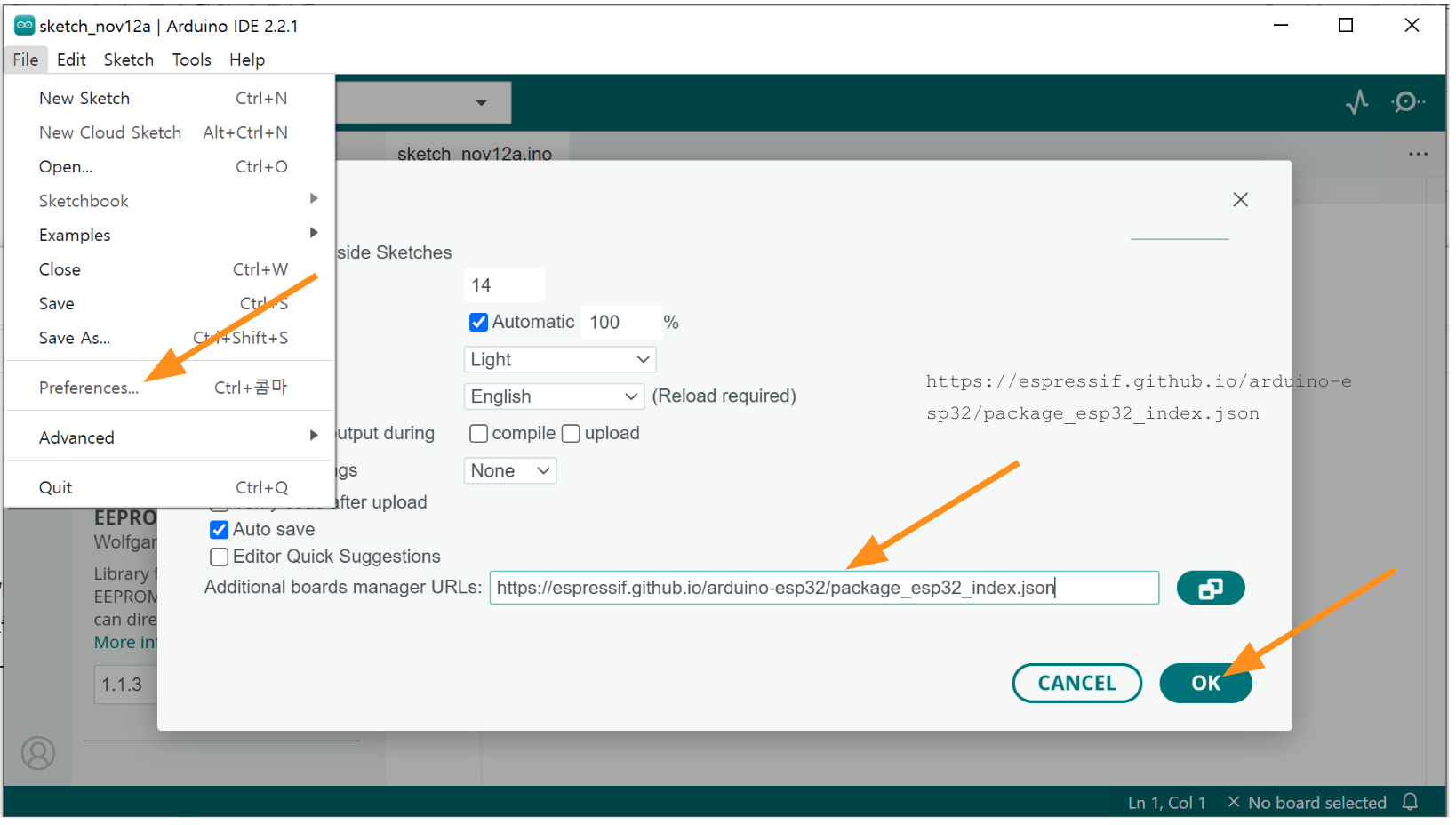Open the Light theme dropdown
Viewport: 1456px width, 825px height.
560,359
